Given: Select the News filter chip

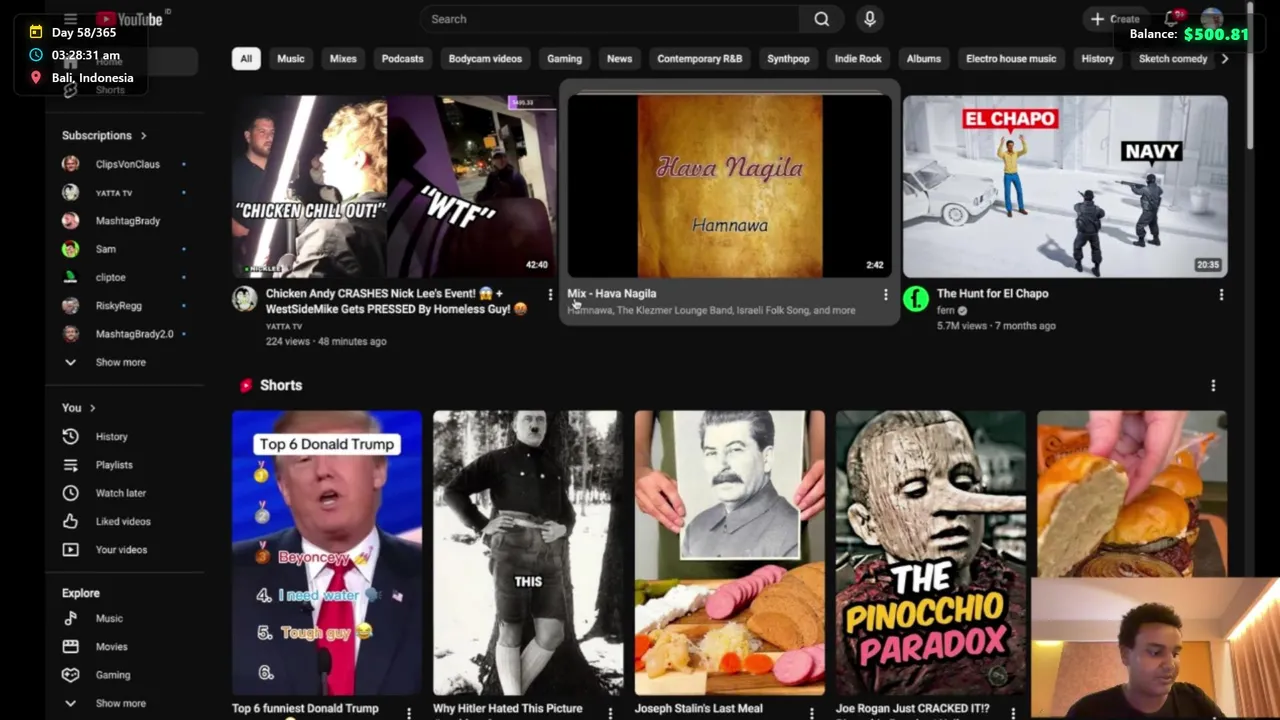Looking at the screenshot, I should tap(619, 58).
